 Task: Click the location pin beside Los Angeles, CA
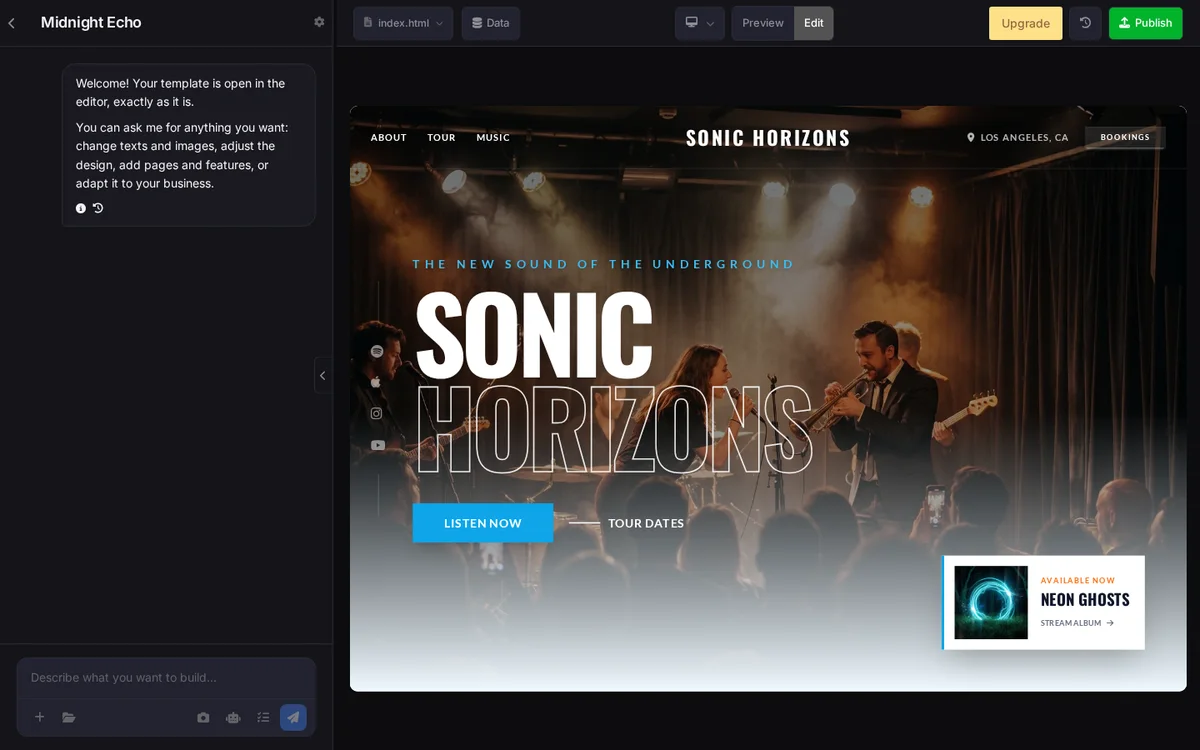(971, 137)
